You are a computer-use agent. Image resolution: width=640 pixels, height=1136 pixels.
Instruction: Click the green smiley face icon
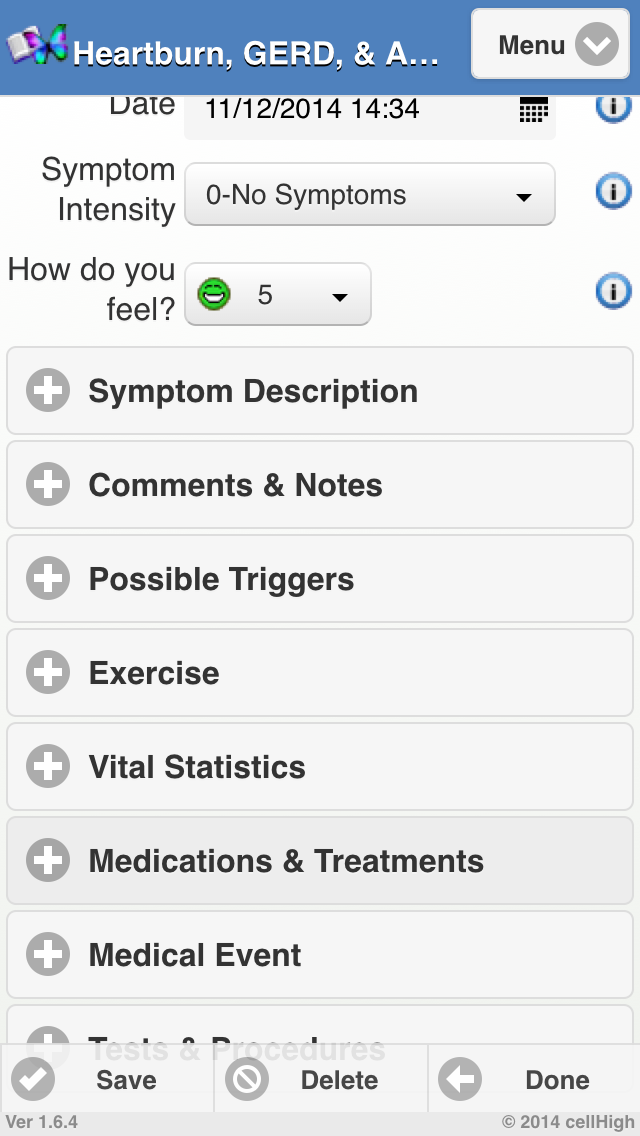[x=214, y=294]
